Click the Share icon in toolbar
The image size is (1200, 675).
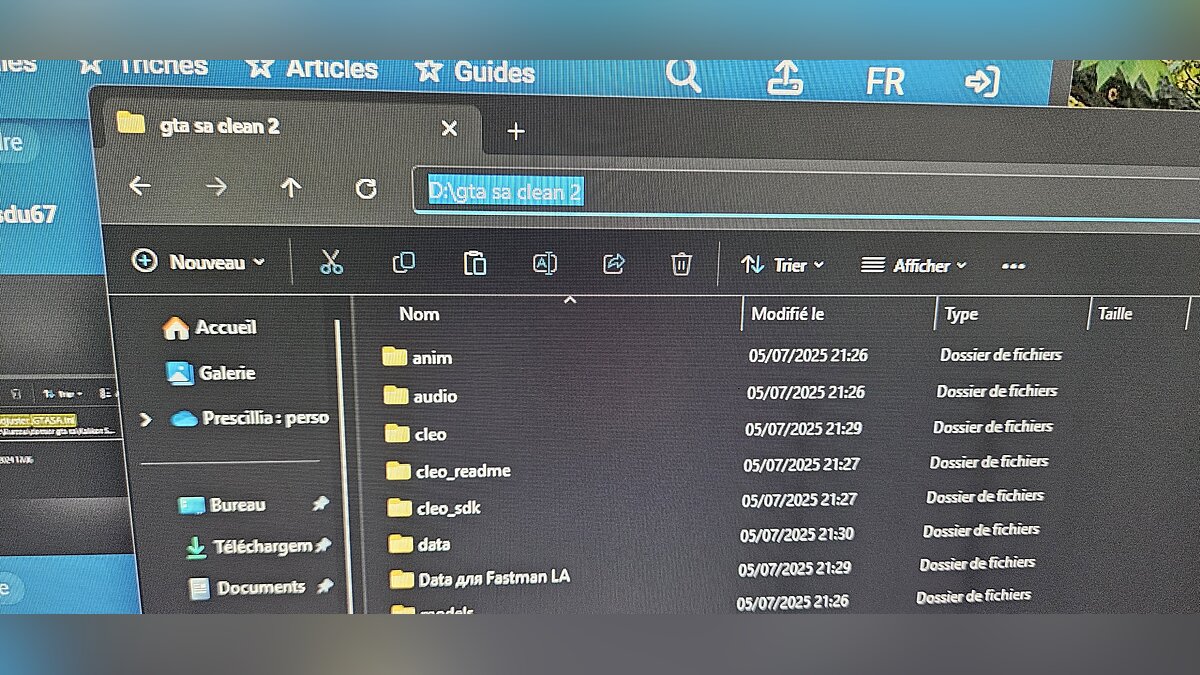[613, 264]
